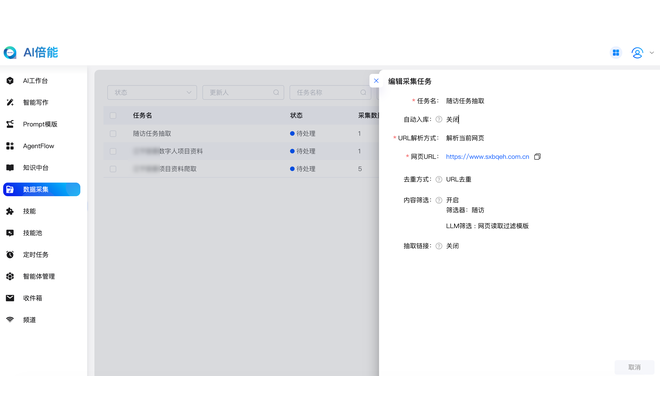
Task: Click the help icon next to 自动入库
Action: point(439,120)
